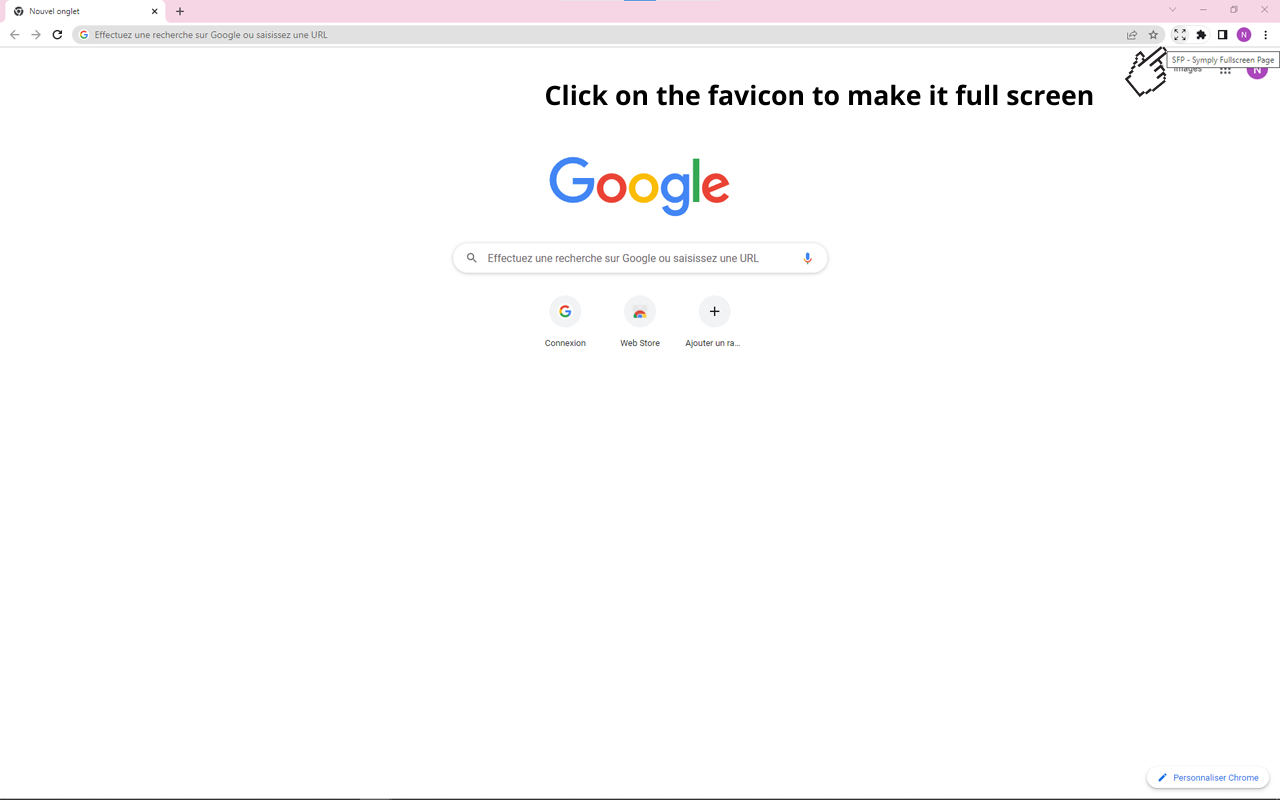Click Personnaliser Chrome button
The height and width of the screenshot is (800, 1280).
[1208, 778]
